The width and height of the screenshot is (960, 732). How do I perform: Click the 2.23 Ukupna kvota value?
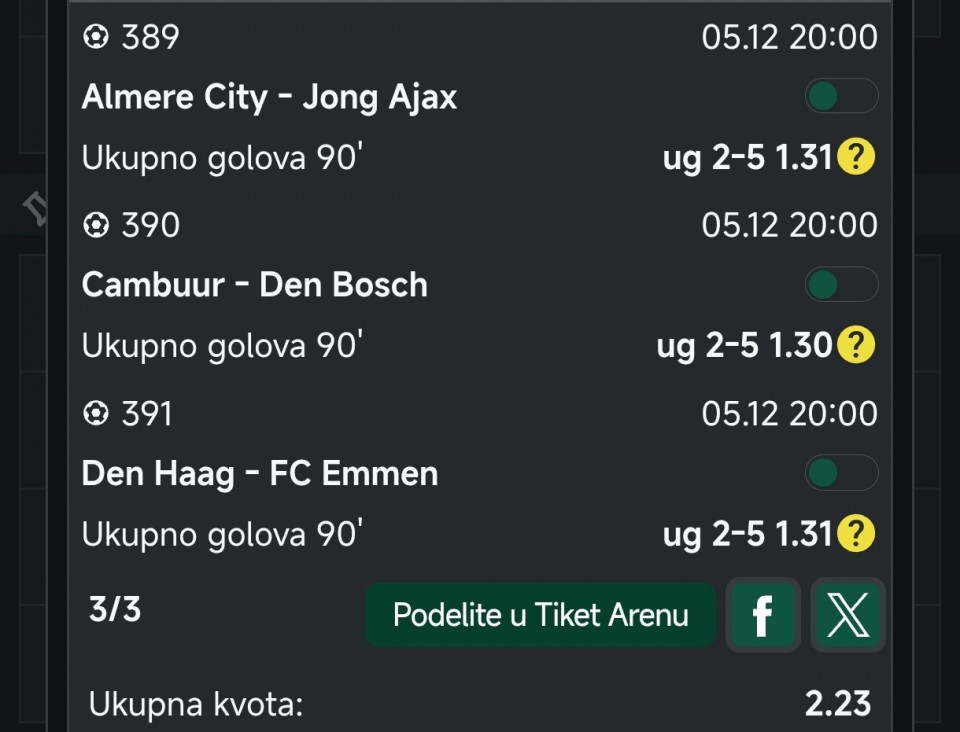(837, 703)
